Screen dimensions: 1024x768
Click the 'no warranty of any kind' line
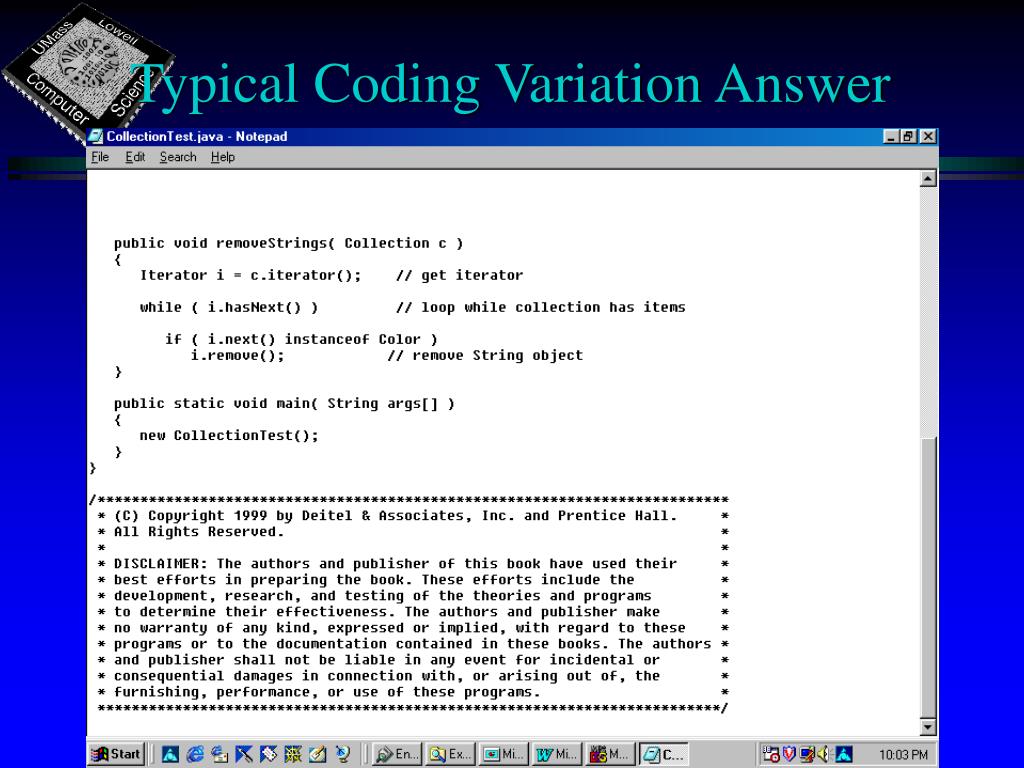(400, 628)
